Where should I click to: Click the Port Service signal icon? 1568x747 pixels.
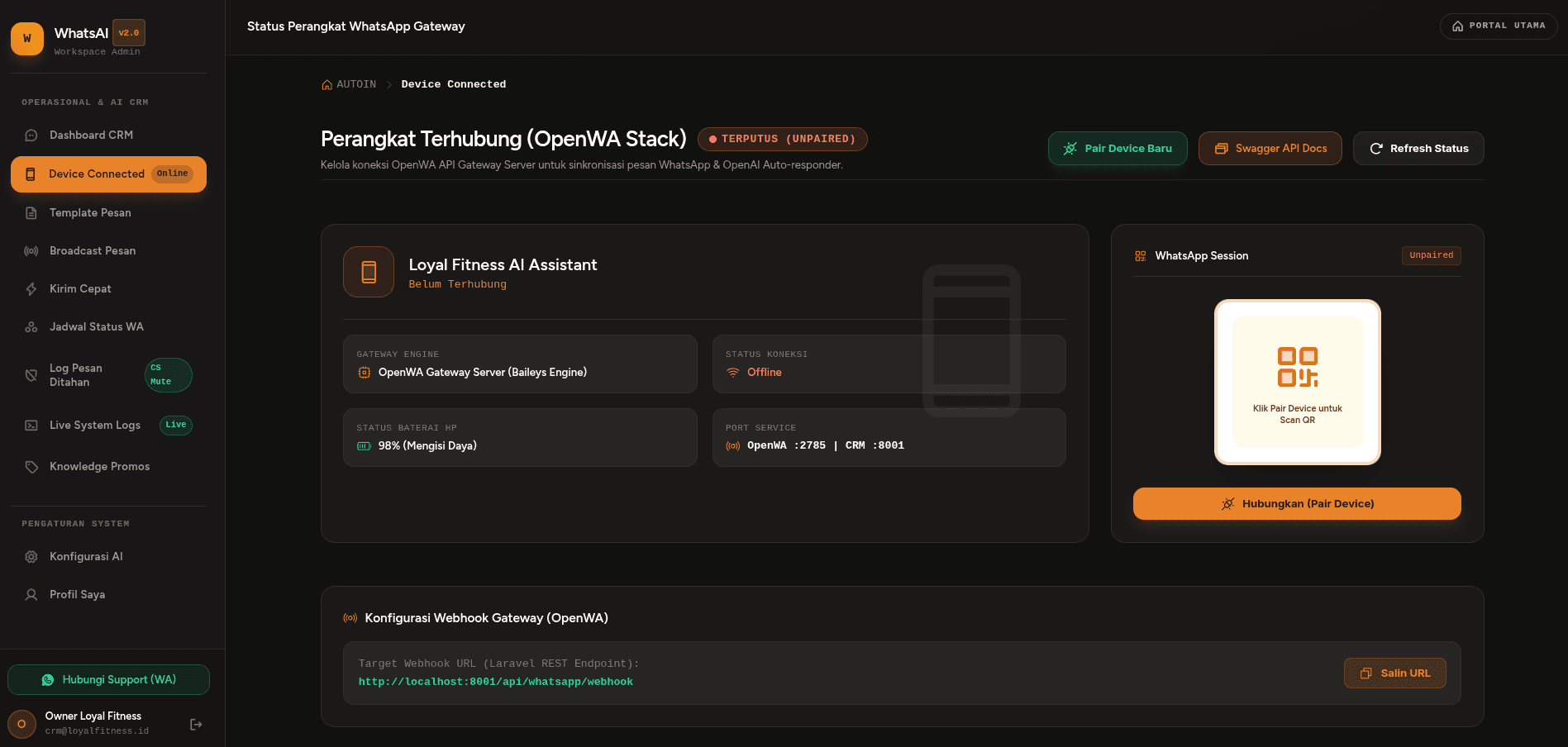tap(733, 446)
